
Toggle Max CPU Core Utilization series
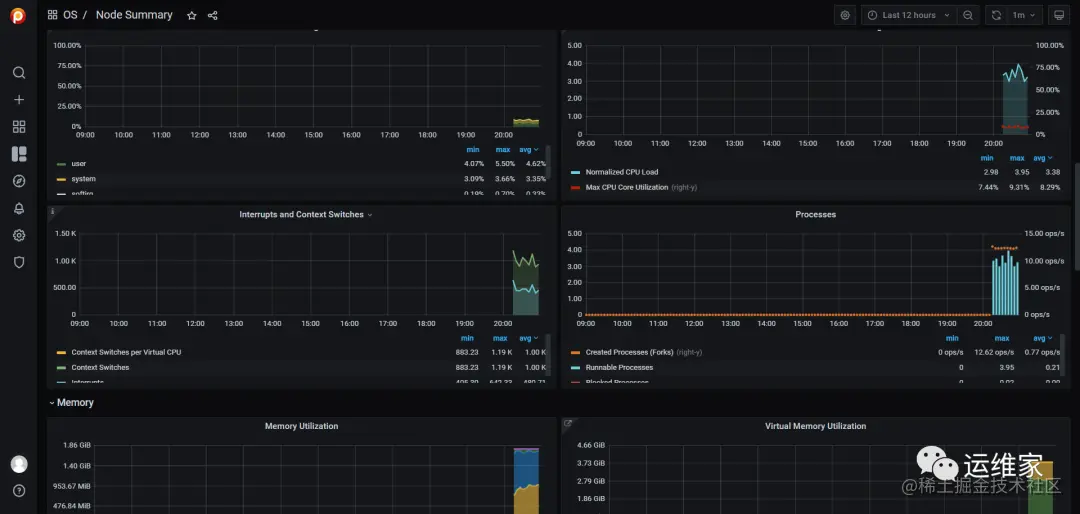click(x=627, y=187)
